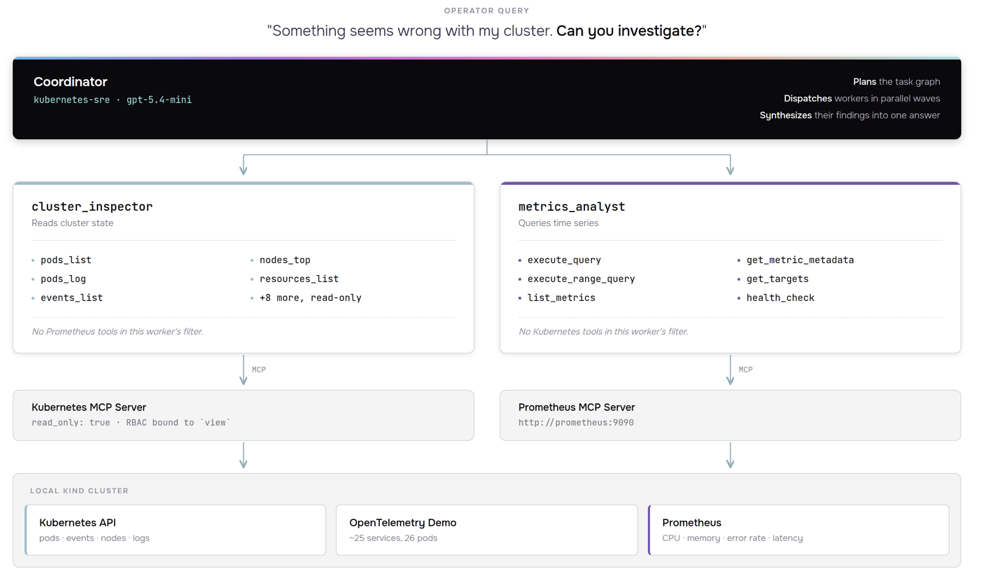Select the pods_log tool entry
This screenshot has width=990, height=586.
coord(63,279)
